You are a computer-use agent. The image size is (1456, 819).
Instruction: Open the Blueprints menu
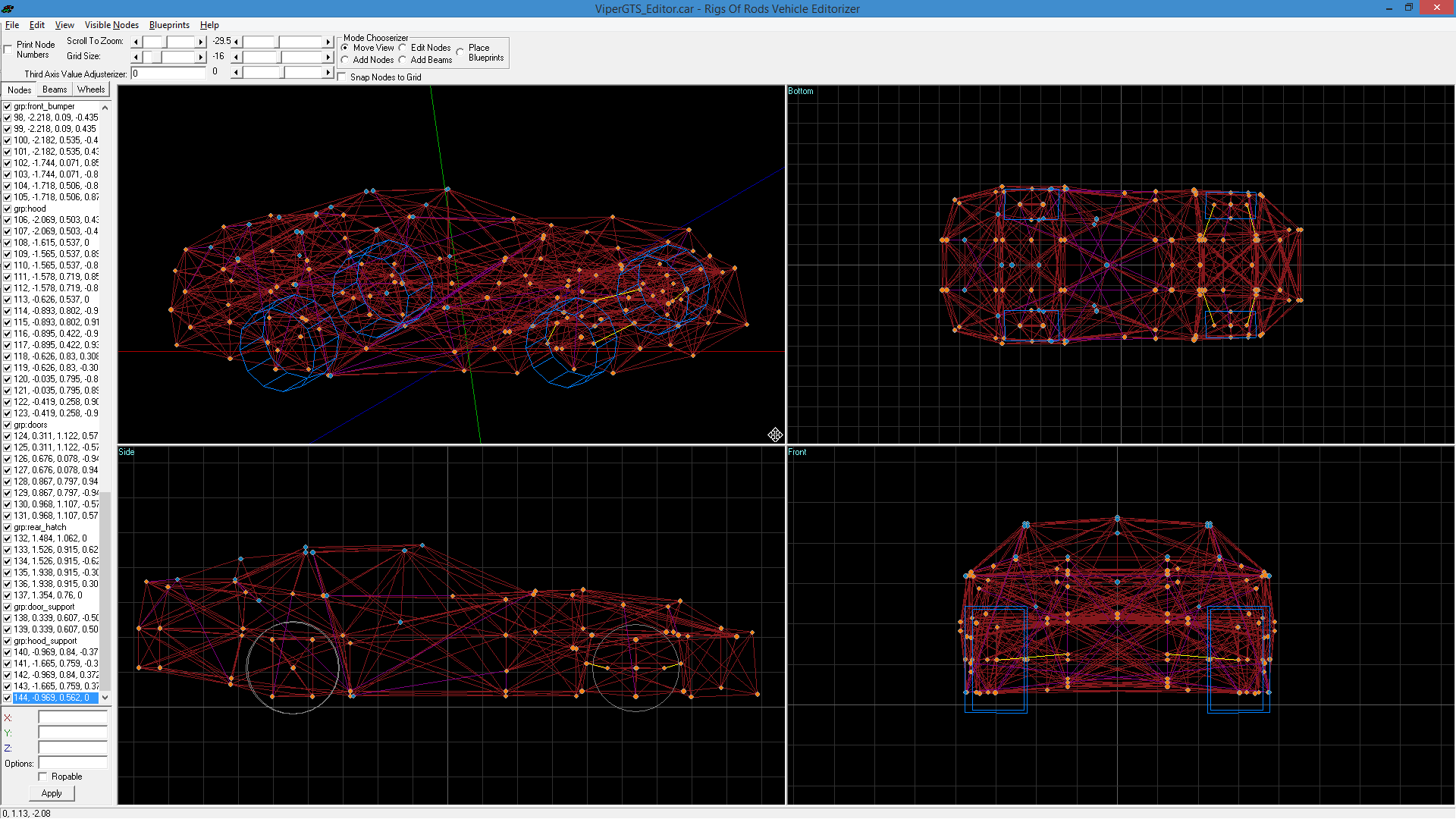tap(169, 25)
